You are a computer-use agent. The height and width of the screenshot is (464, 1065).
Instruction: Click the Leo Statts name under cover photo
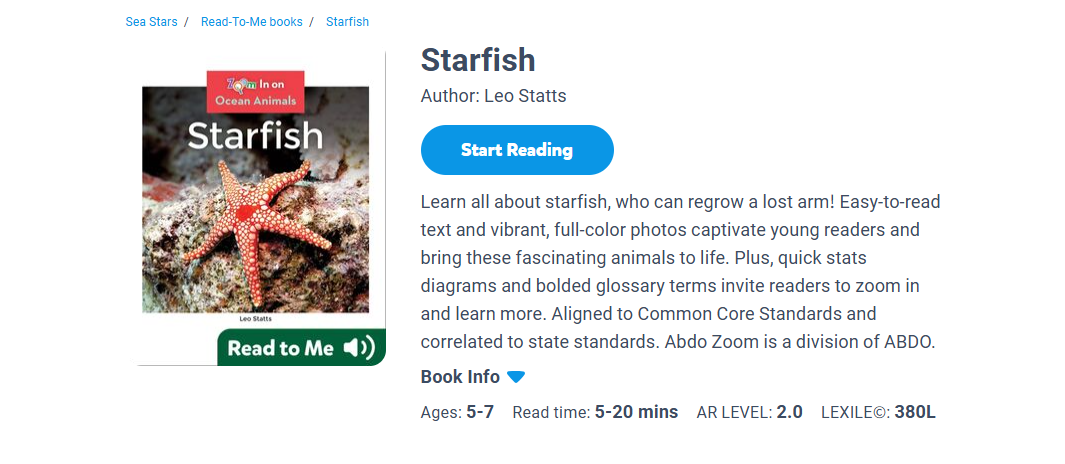[256, 318]
